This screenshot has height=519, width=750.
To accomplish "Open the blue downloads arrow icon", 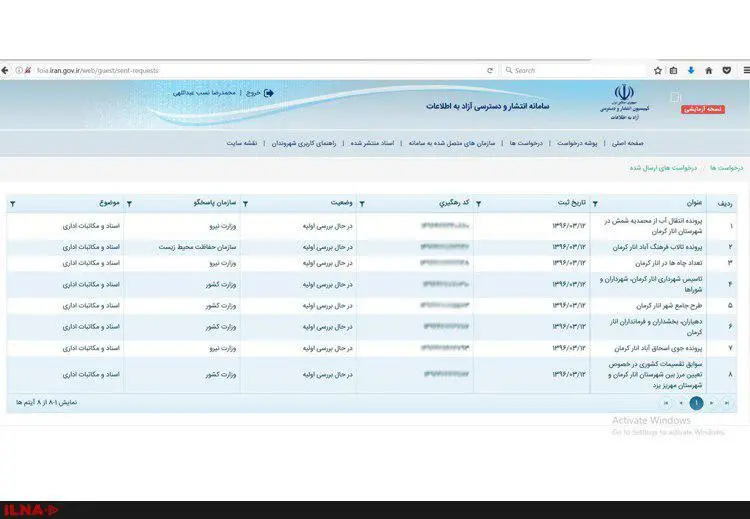I will coord(691,70).
